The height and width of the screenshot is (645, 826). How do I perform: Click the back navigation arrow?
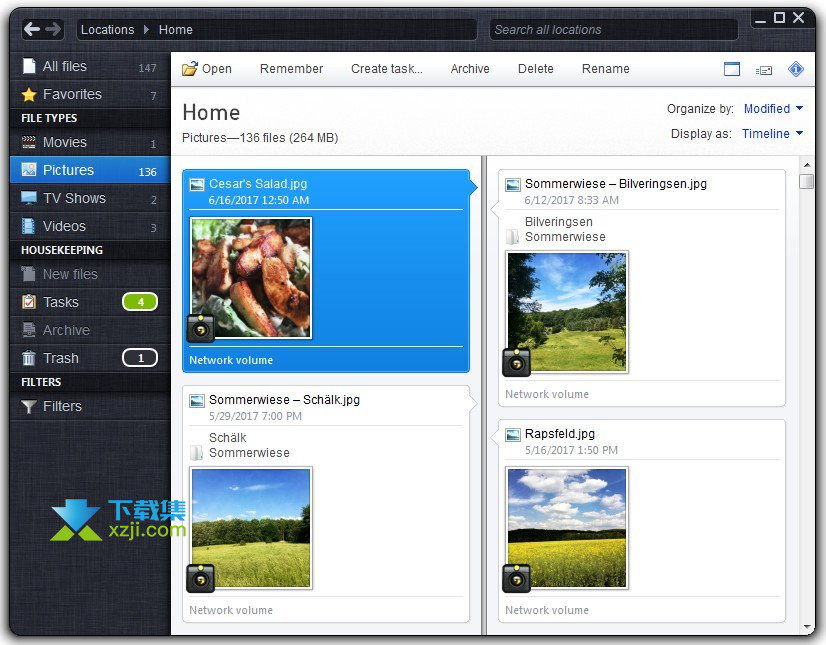(x=32, y=29)
